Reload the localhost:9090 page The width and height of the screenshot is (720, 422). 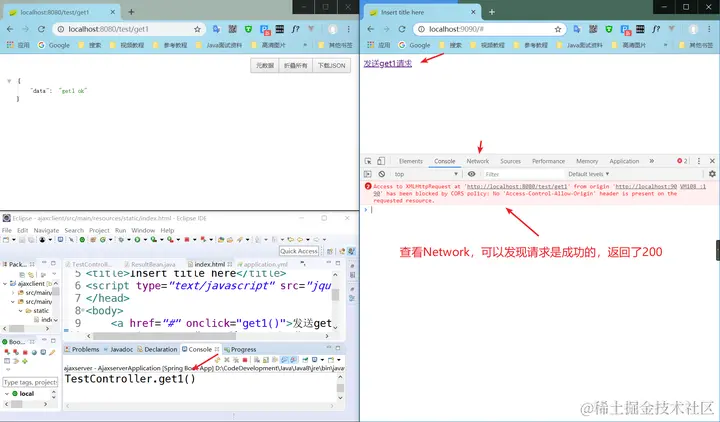tap(402, 29)
